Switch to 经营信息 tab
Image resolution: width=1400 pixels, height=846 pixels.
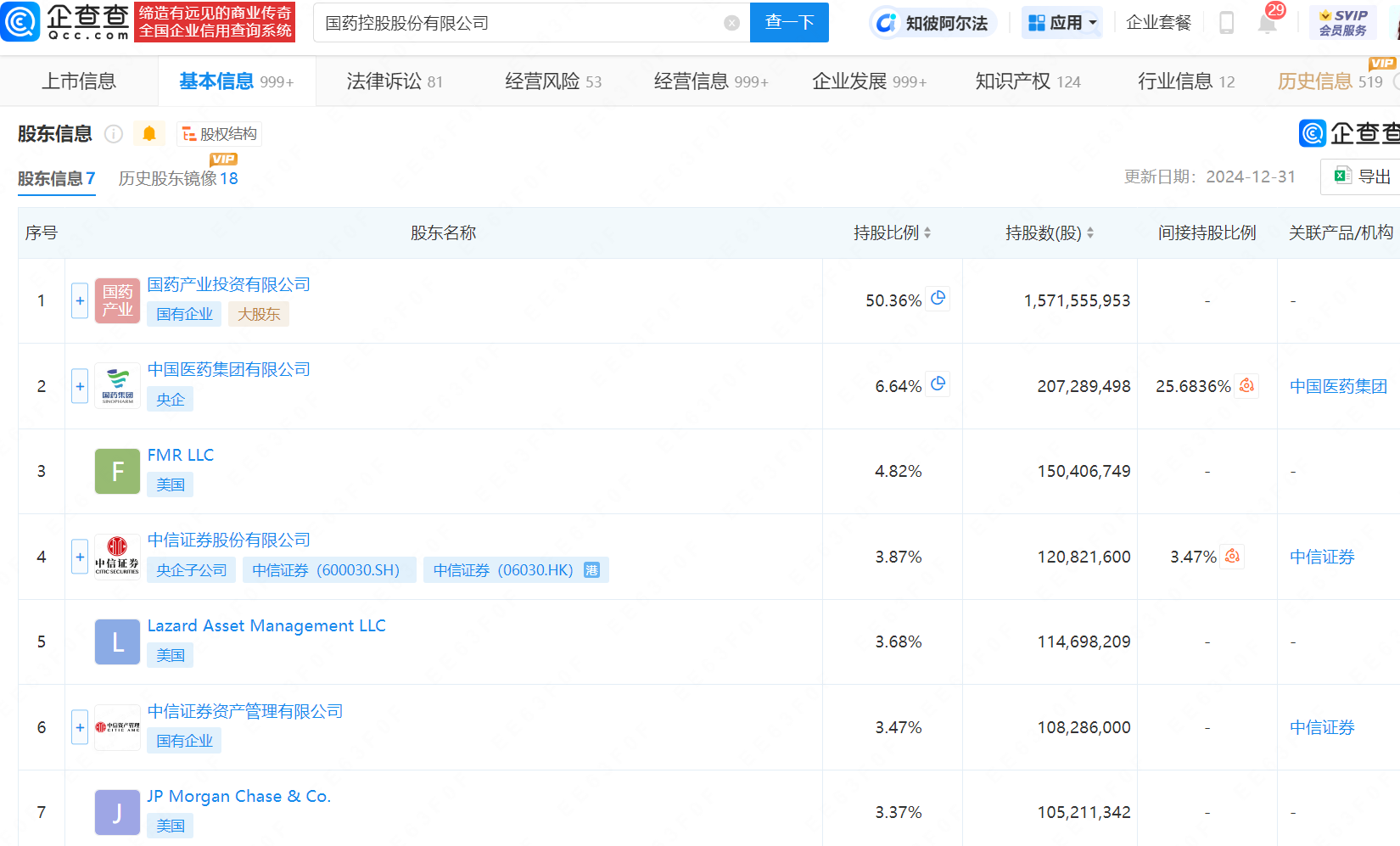[711, 81]
